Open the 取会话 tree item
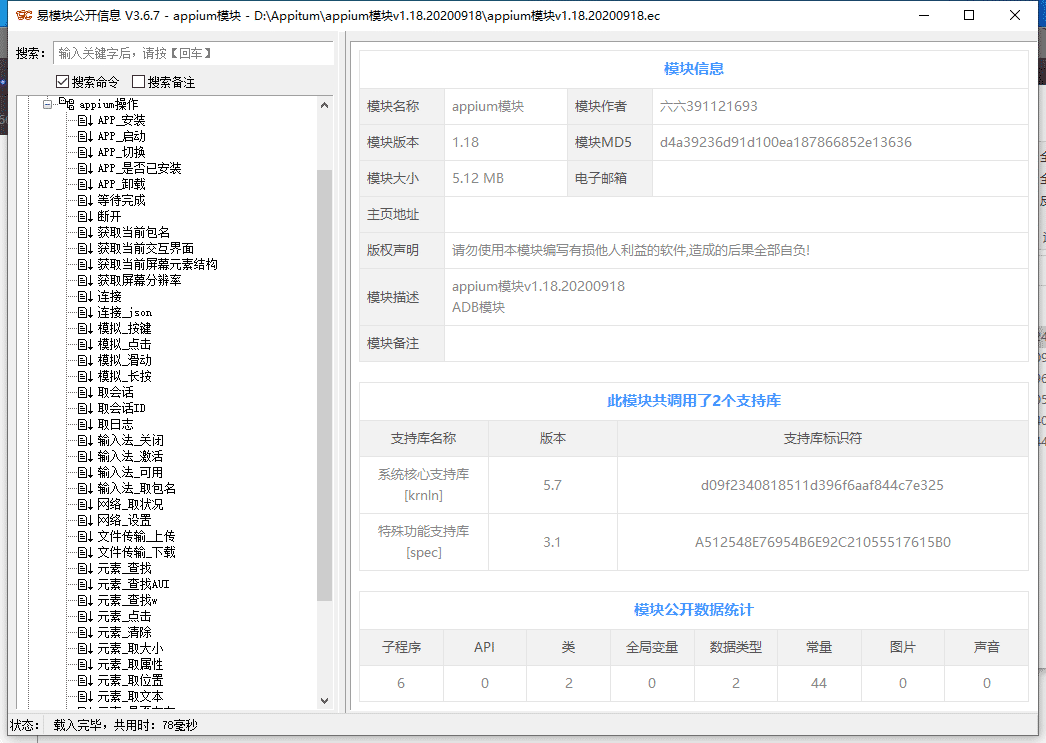 pos(115,392)
